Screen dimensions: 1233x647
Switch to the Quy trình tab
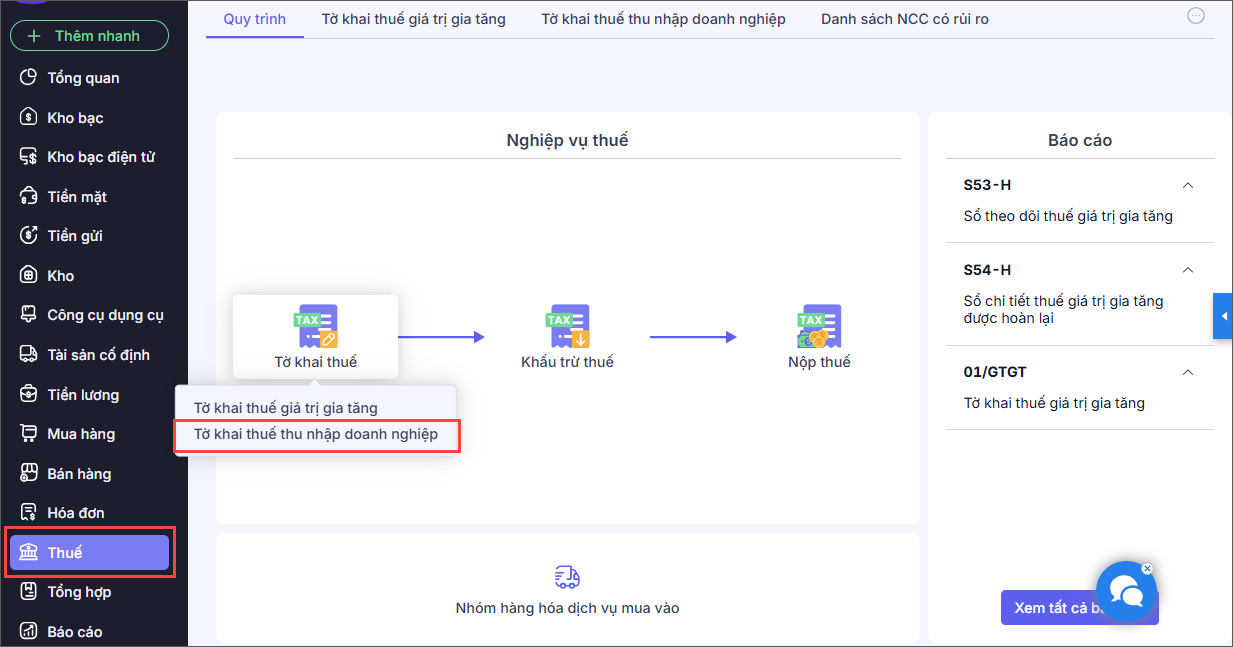[x=254, y=19]
